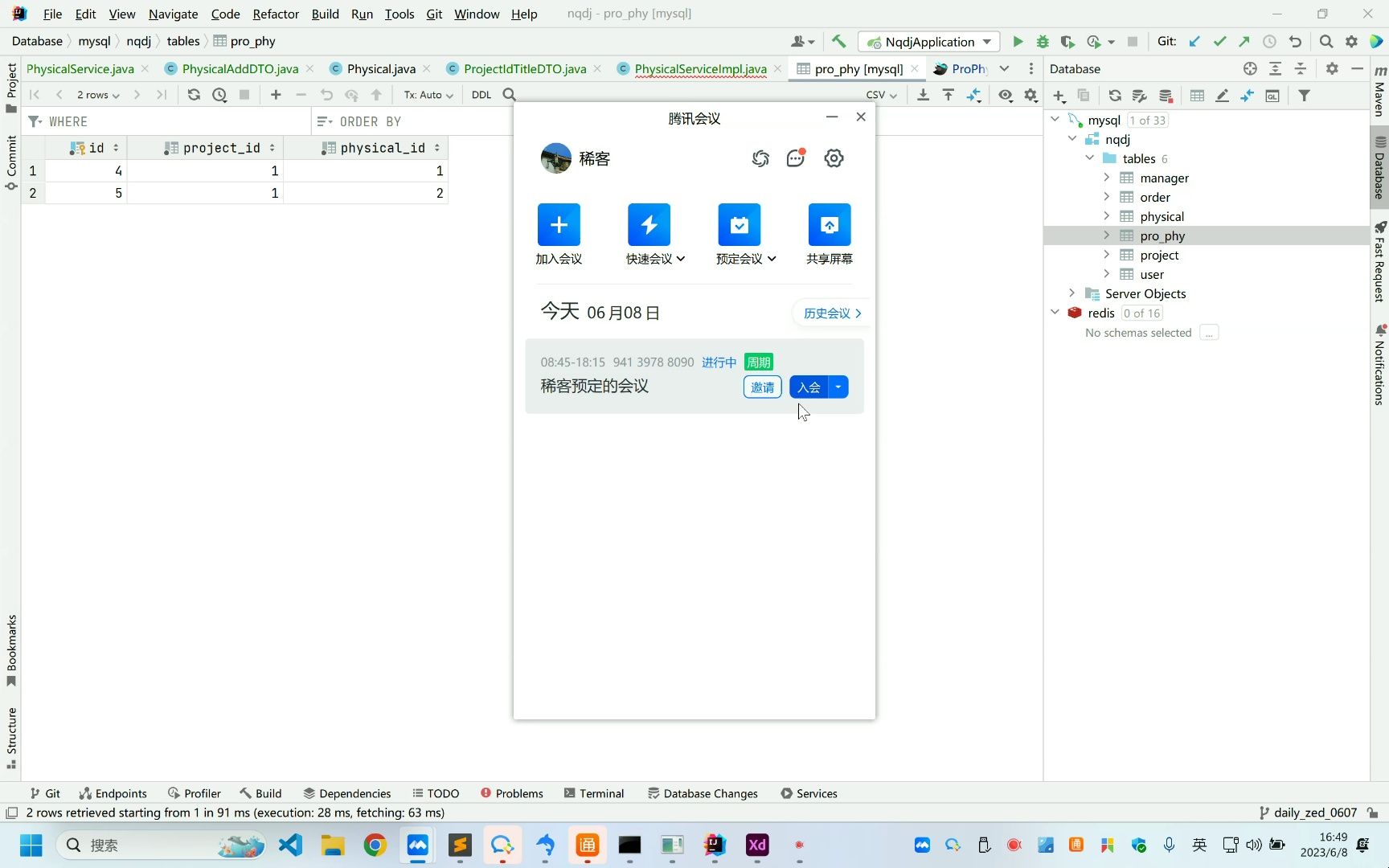Open NqdjApplication run configuration dropdown
Screen dimensions: 1389x868
point(929,42)
